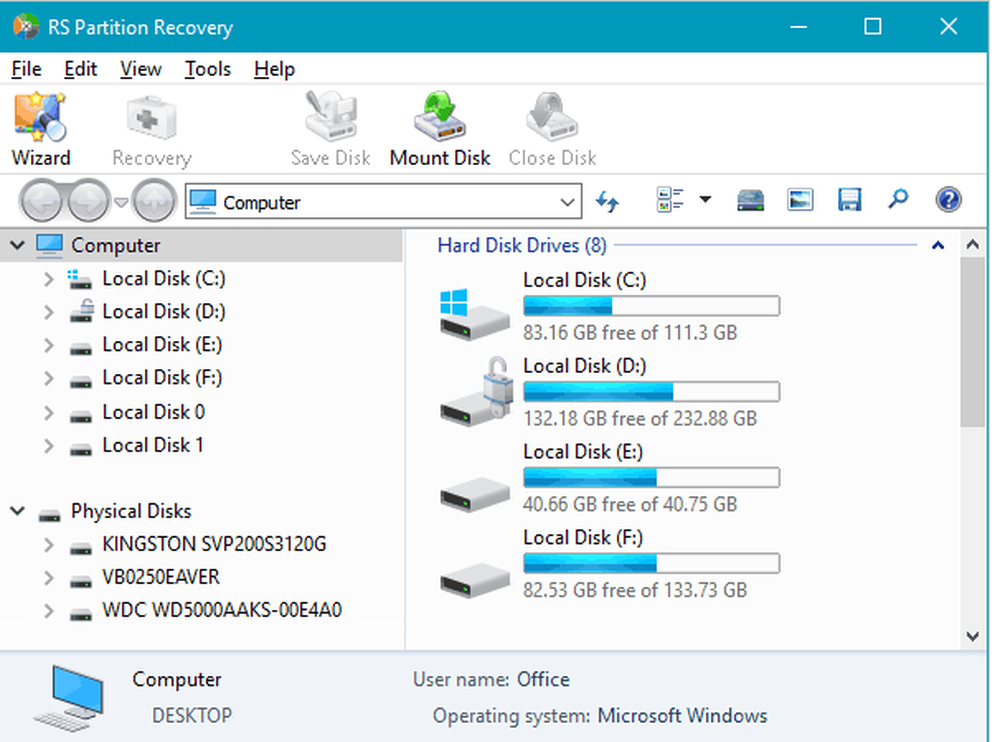Select Physical Disks tree item
1000x742 pixels.
(x=131, y=511)
